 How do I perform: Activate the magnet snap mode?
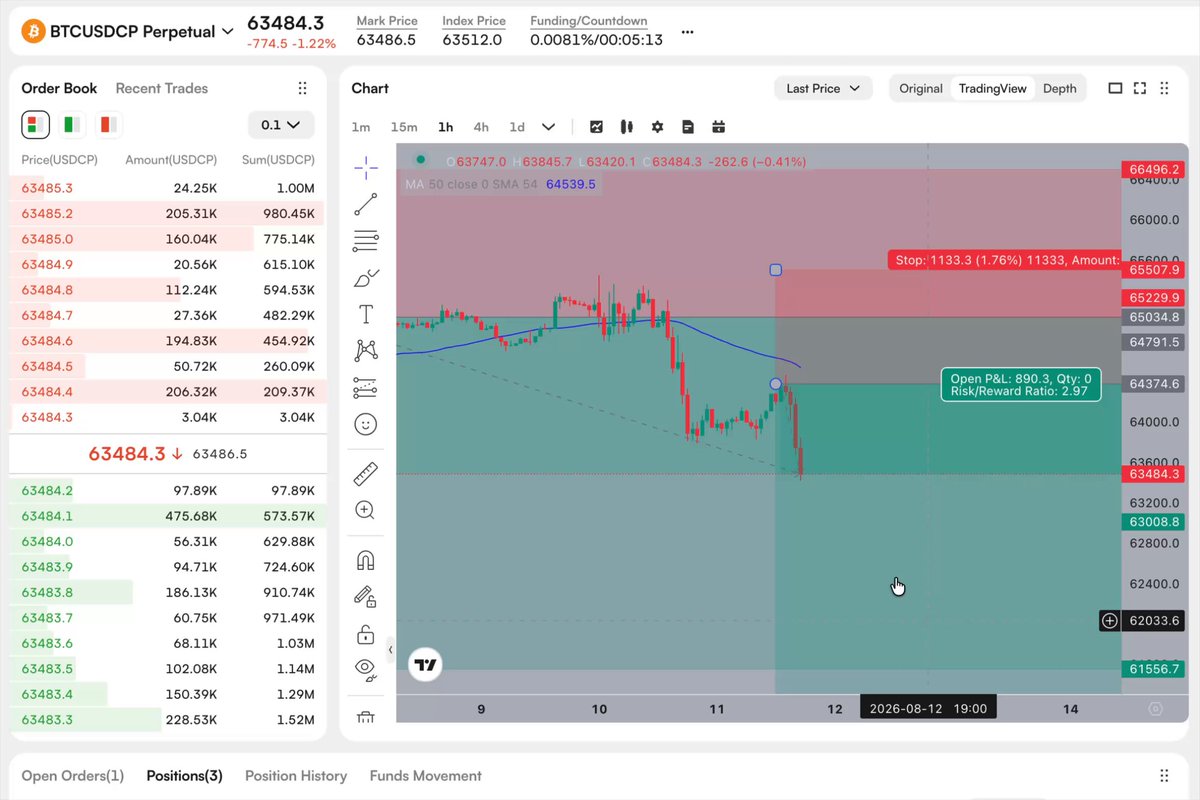[x=366, y=560]
